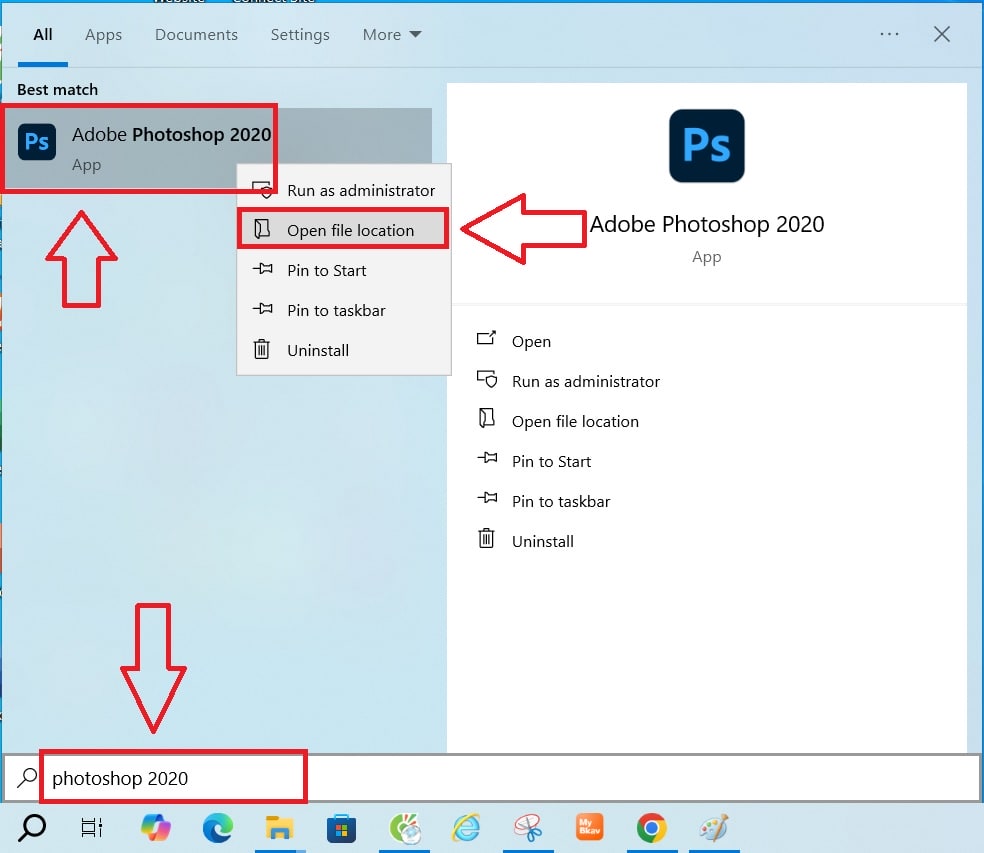Open Google Chrome from the taskbar

[651, 828]
